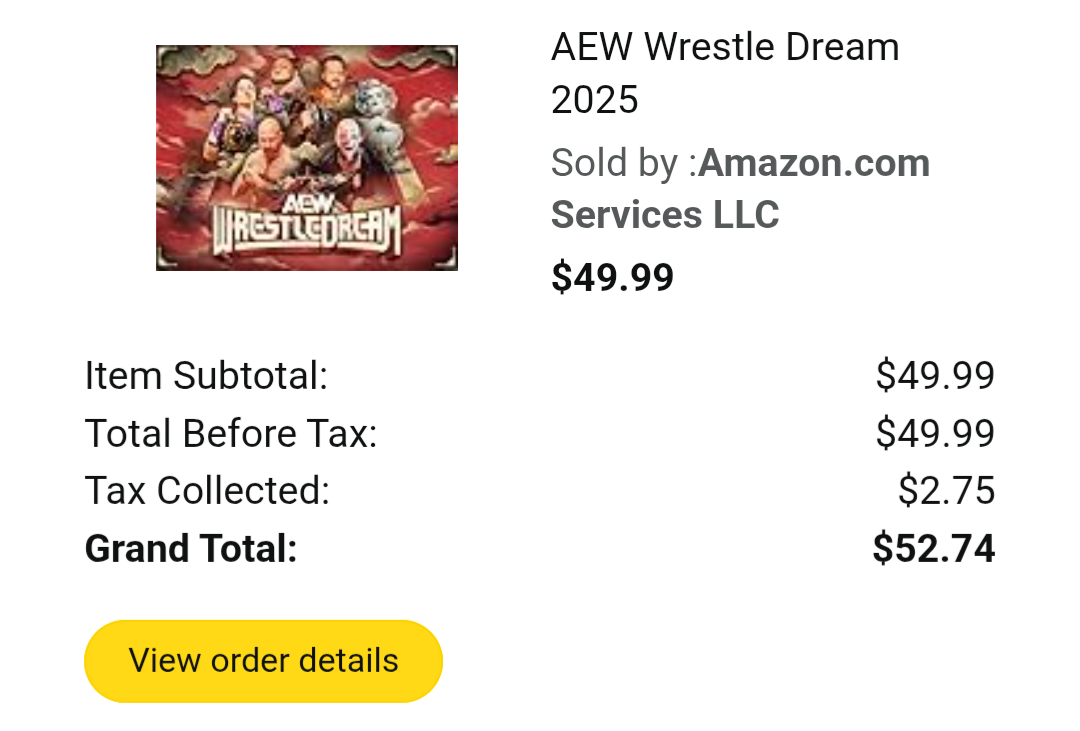Select the Tax Collected label
Image resolution: width=1080 pixels, height=731 pixels.
(x=207, y=491)
